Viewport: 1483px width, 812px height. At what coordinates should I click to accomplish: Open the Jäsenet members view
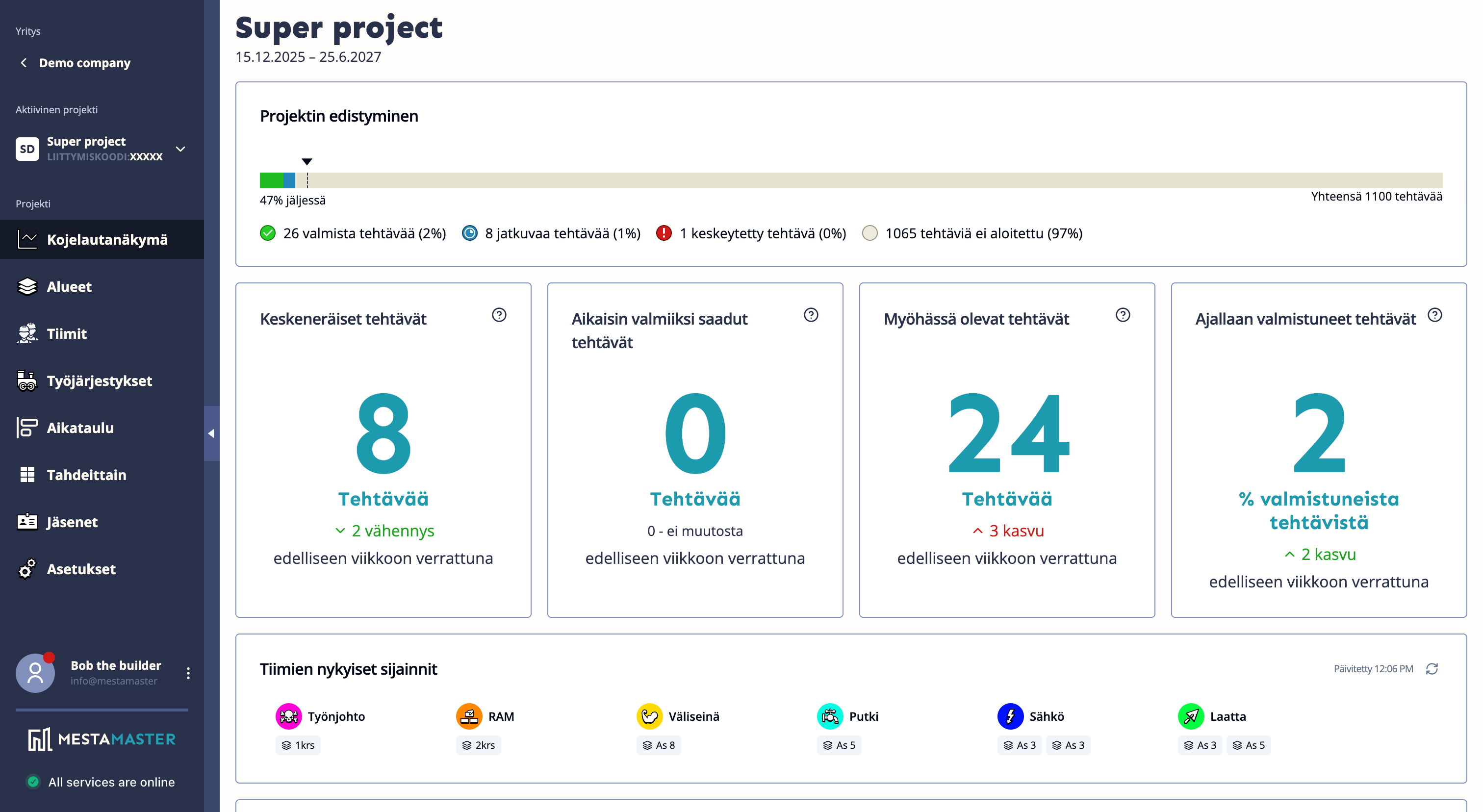(73, 521)
